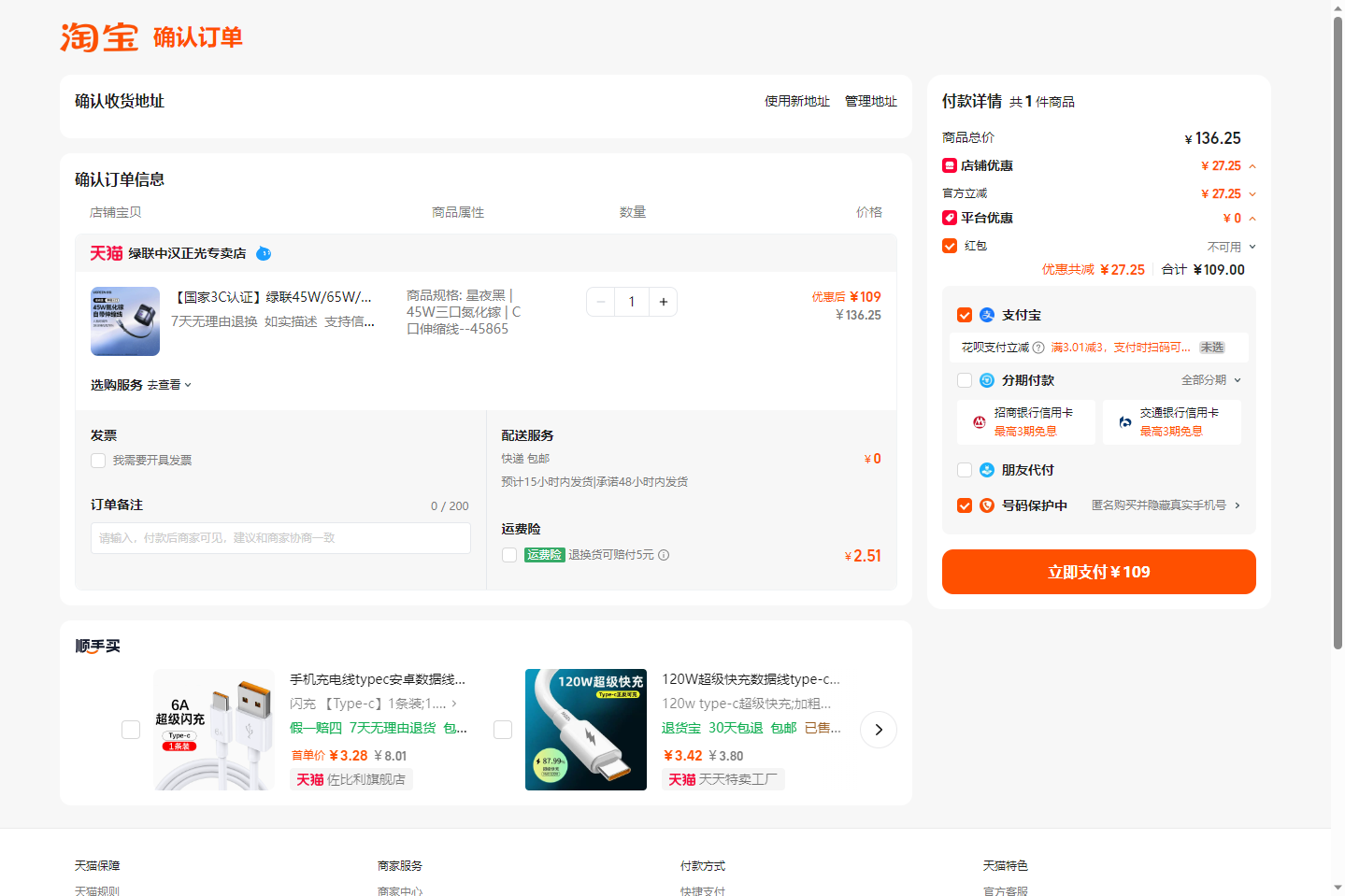Image resolution: width=1345 pixels, height=896 pixels.
Task: Open the 120W超级快充数据线type-c item title
Action: pos(751,679)
